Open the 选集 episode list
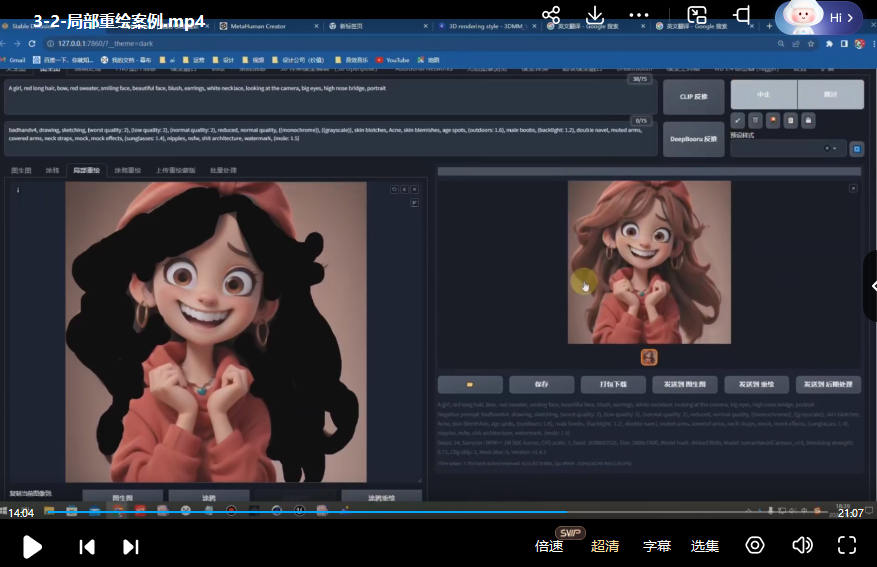Image resolution: width=877 pixels, height=567 pixels. (705, 546)
